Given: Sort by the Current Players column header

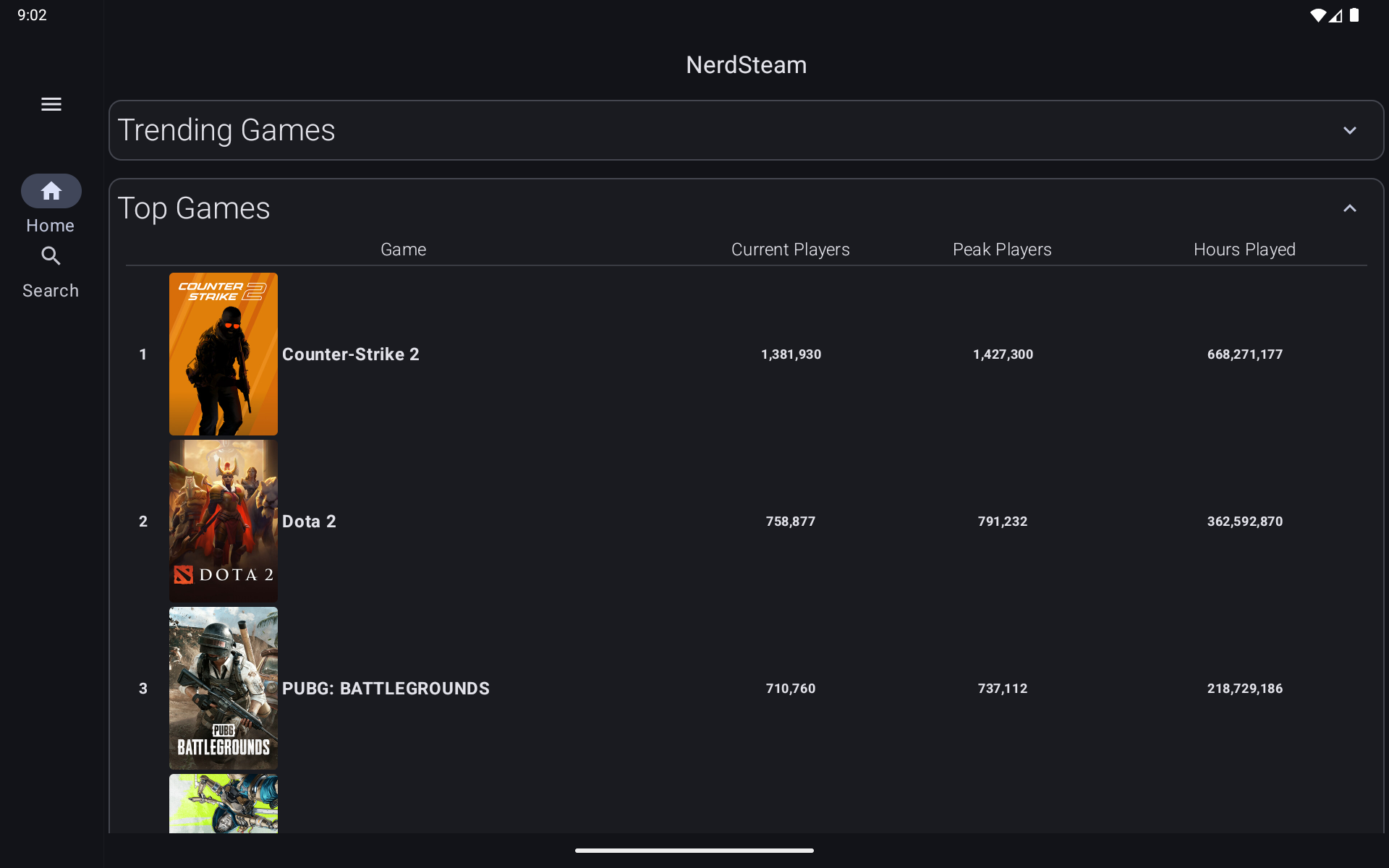Looking at the screenshot, I should pyautogui.click(x=790, y=250).
